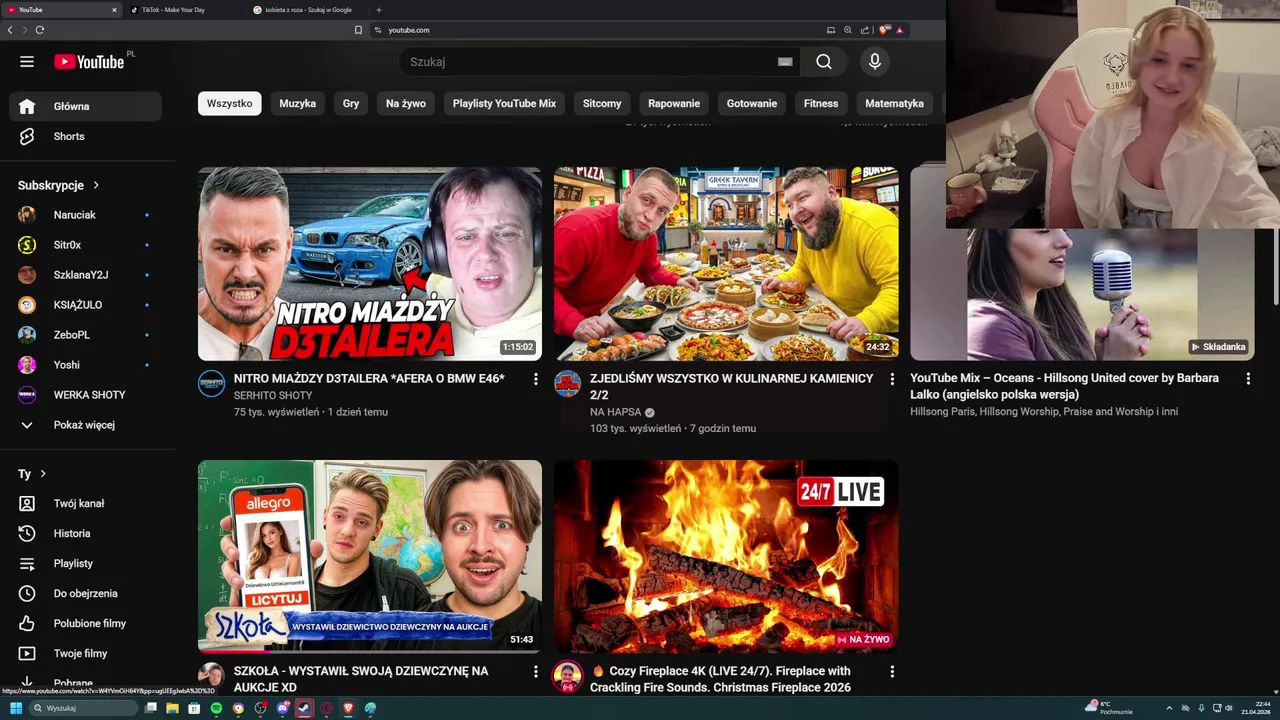The image size is (1280, 720).
Task: Open more options for SZKOŁA video
Action: [x=535, y=672]
